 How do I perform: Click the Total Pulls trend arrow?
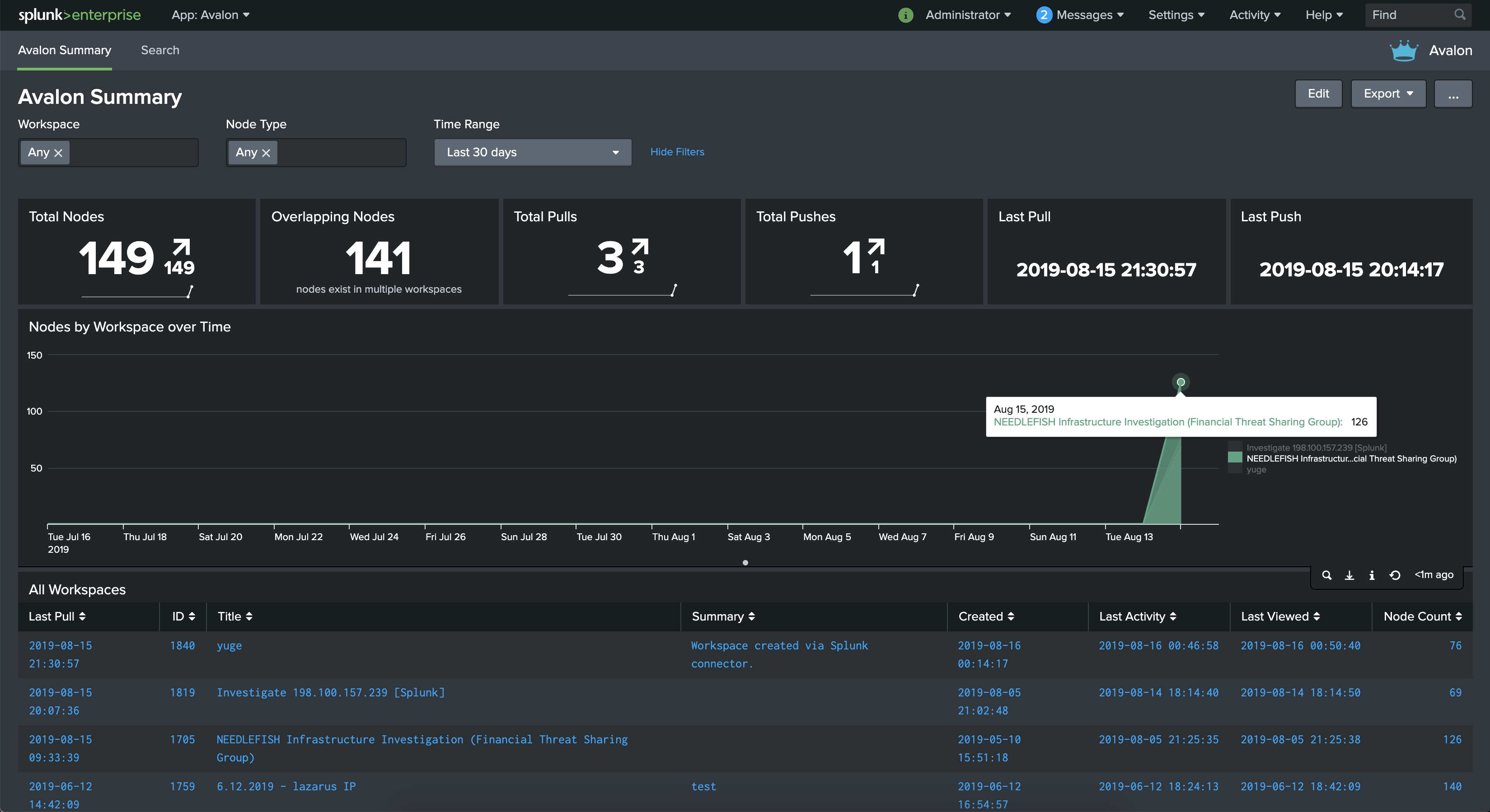tap(640, 247)
